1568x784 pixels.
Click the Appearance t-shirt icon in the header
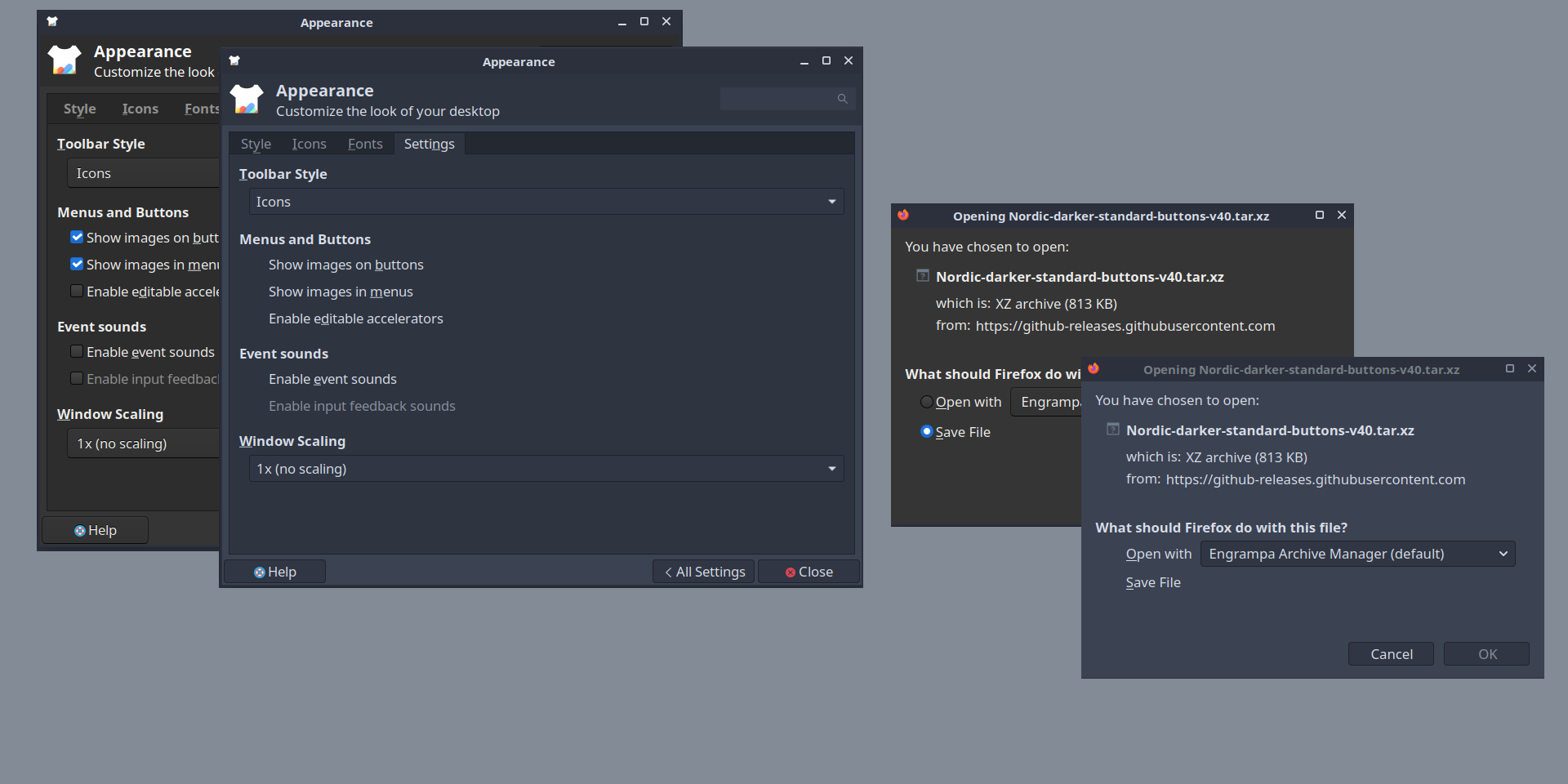pyautogui.click(x=247, y=98)
